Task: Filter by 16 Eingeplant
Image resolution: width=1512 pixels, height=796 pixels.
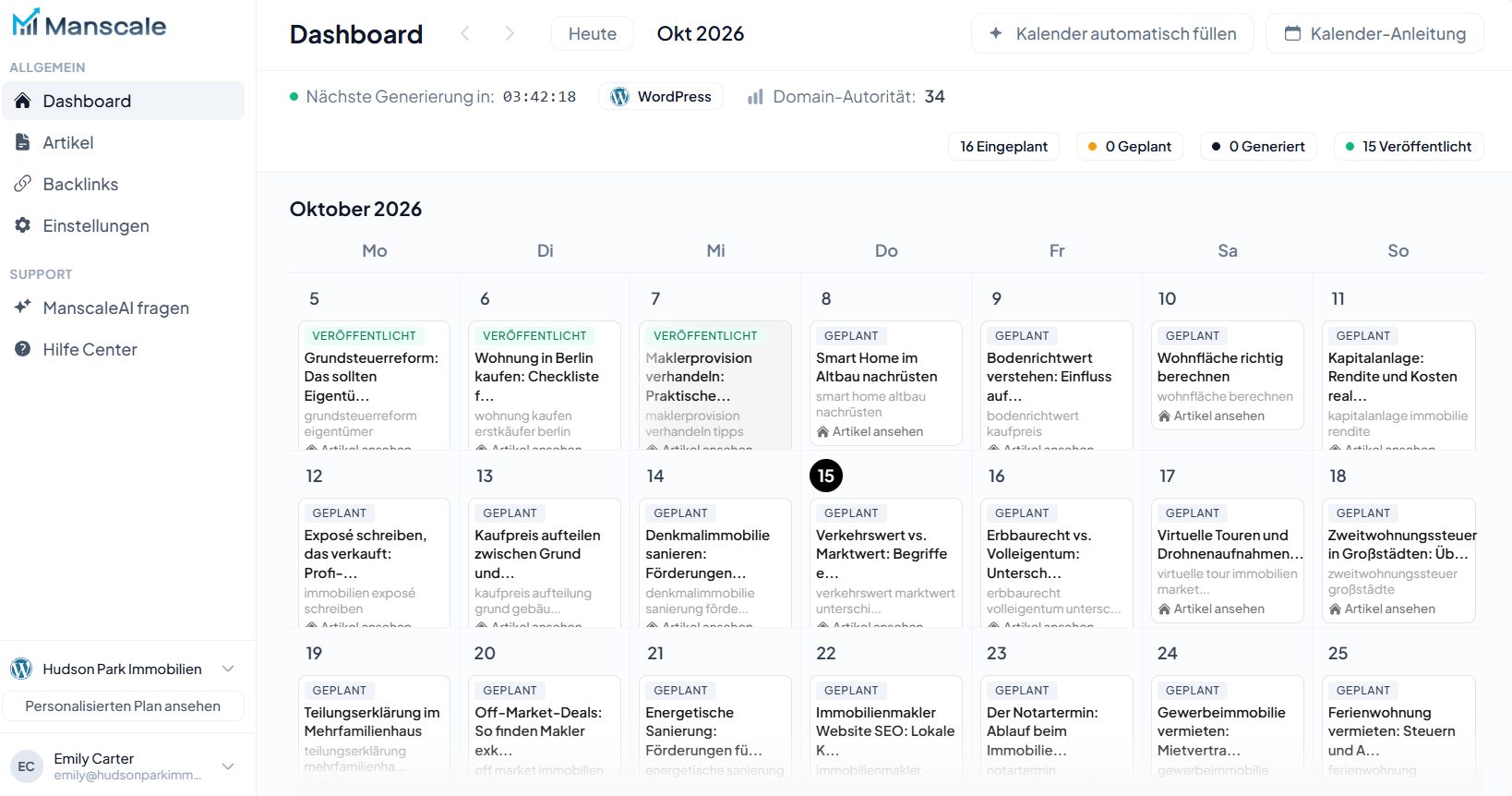Action: click(x=1003, y=146)
